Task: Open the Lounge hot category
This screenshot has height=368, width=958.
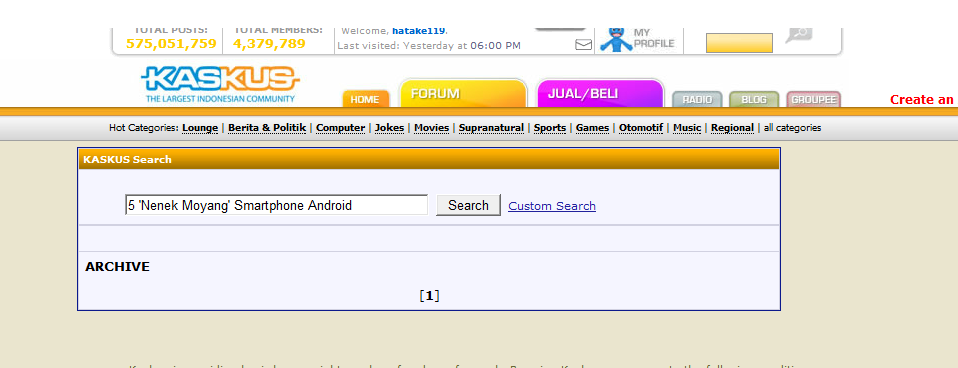Action: [200, 128]
